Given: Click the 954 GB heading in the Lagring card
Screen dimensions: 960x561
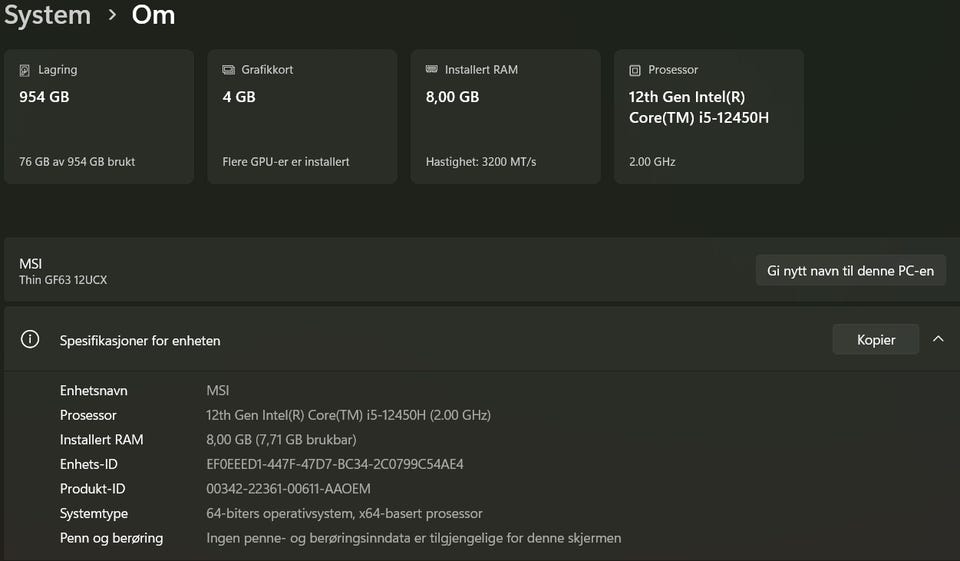Looking at the screenshot, I should click(44, 97).
